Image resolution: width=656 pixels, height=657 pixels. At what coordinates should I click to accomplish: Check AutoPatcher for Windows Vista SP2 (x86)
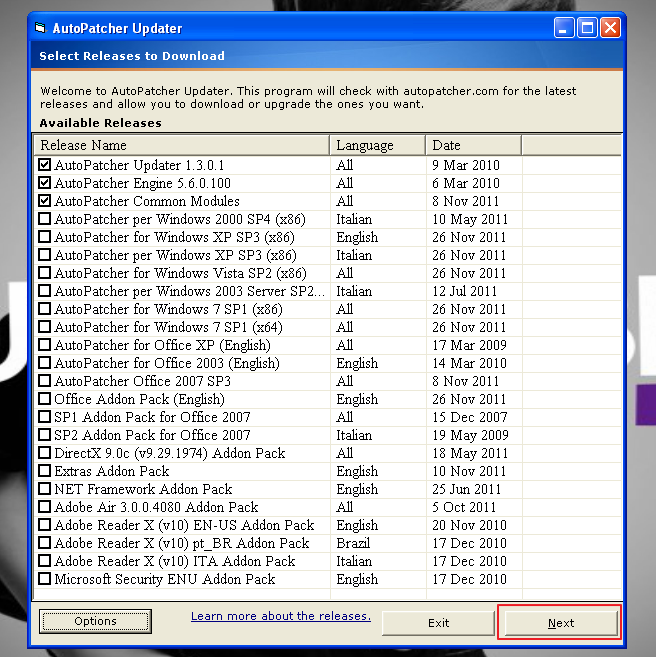point(44,273)
